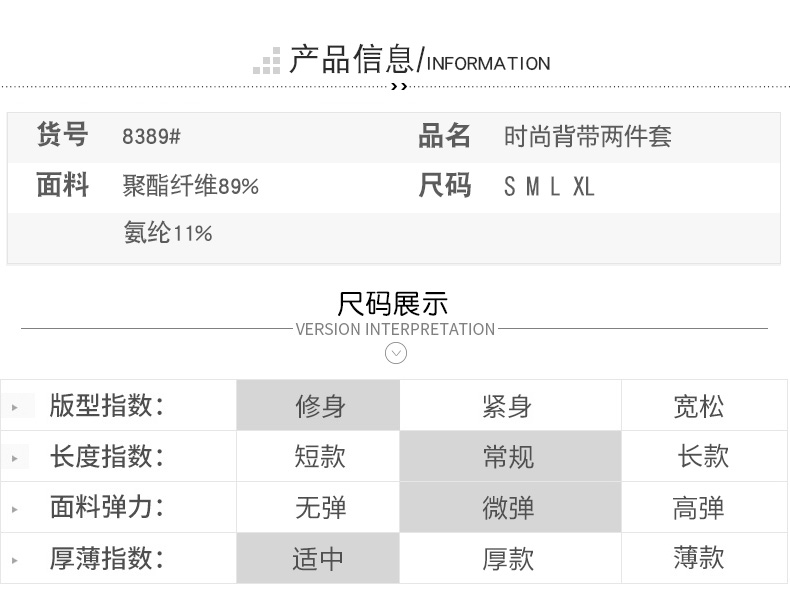Select the 修身 fit option

pos(319,406)
